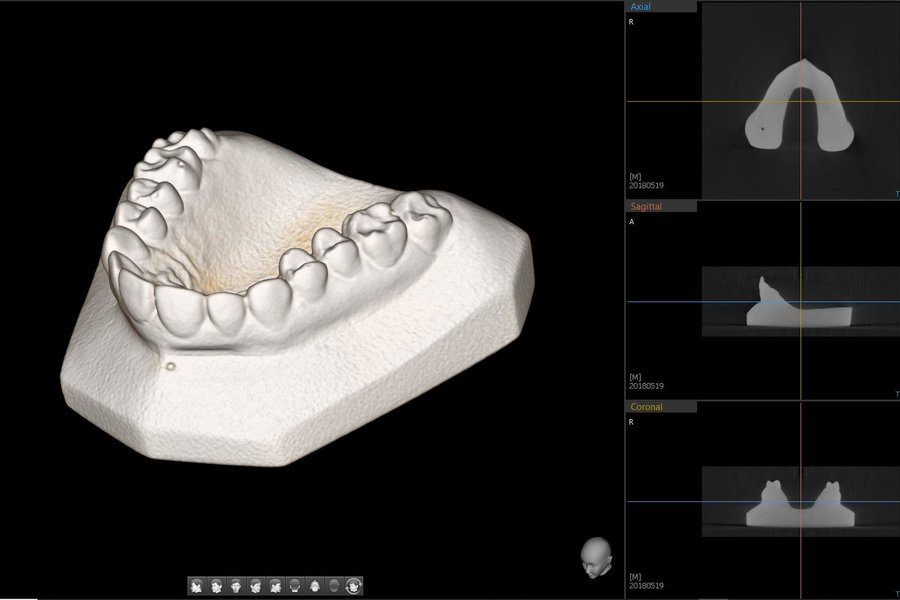Click the [M] label in the Sagittal pane
Image resolution: width=900 pixels, height=600 pixels.
pos(636,376)
